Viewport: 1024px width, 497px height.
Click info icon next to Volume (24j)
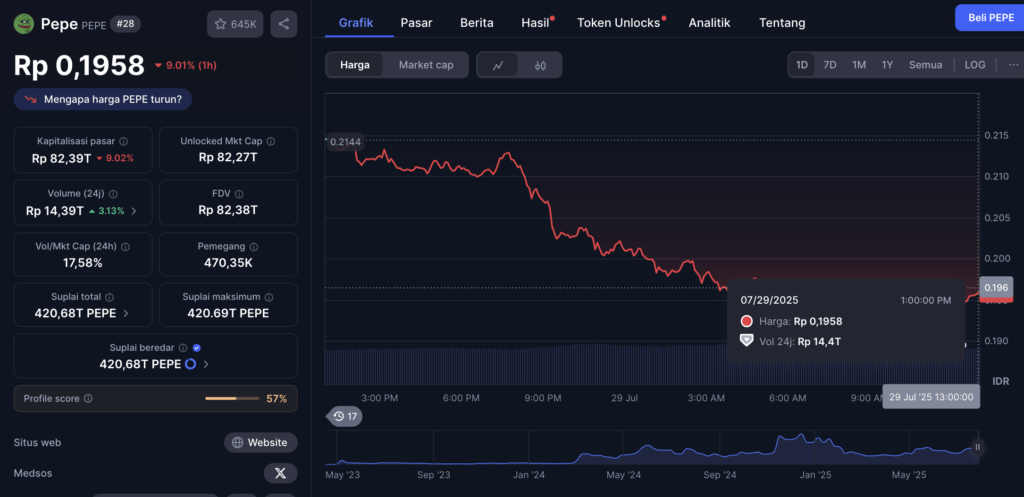click(113, 194)
